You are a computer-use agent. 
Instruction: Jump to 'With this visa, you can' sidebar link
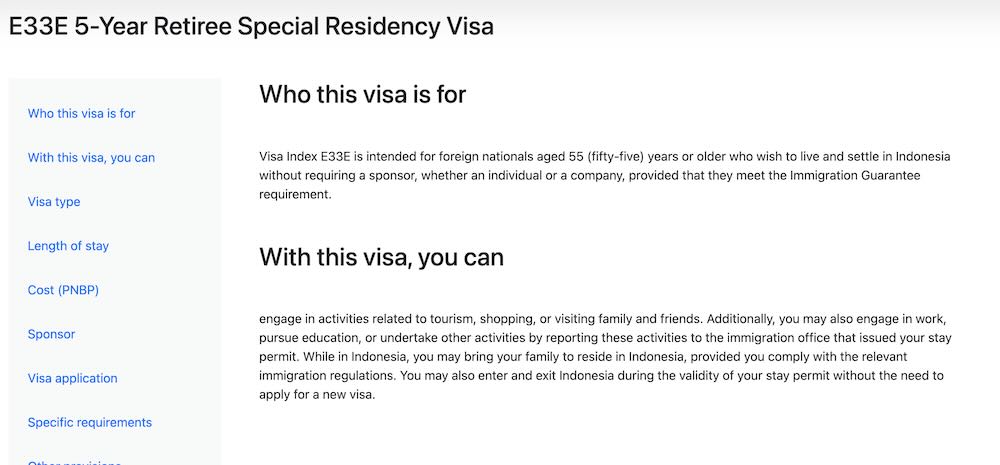[91, 158]
